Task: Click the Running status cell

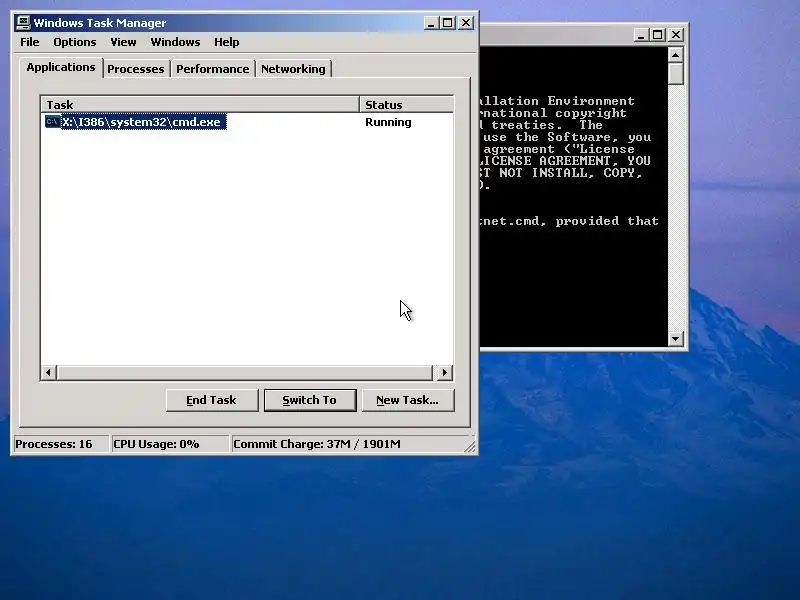Action: [x=388, y=122]
